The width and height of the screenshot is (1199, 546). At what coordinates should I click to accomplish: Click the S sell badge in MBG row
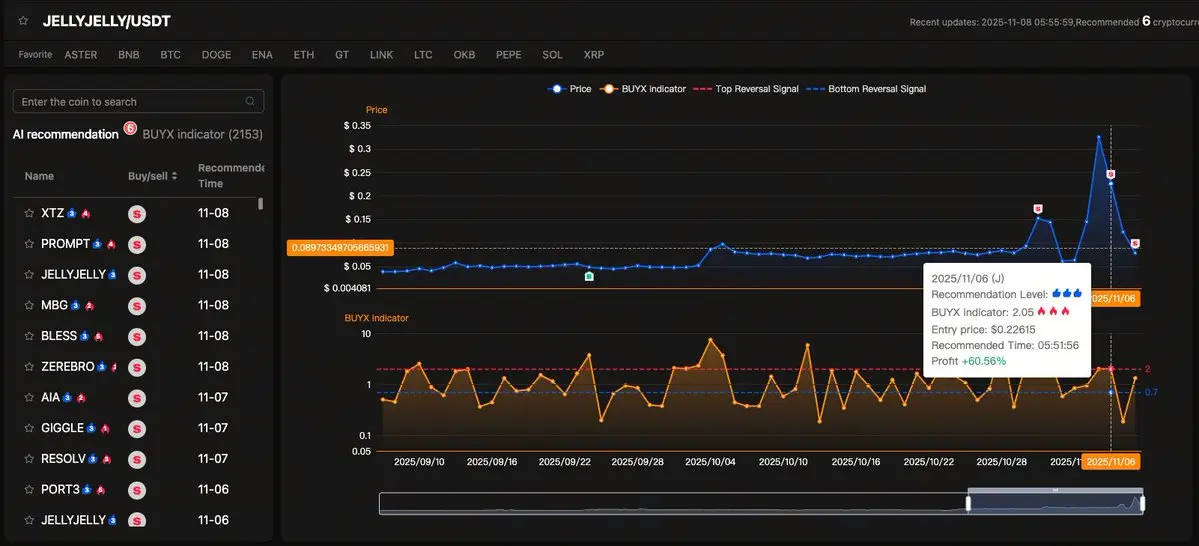137,305
